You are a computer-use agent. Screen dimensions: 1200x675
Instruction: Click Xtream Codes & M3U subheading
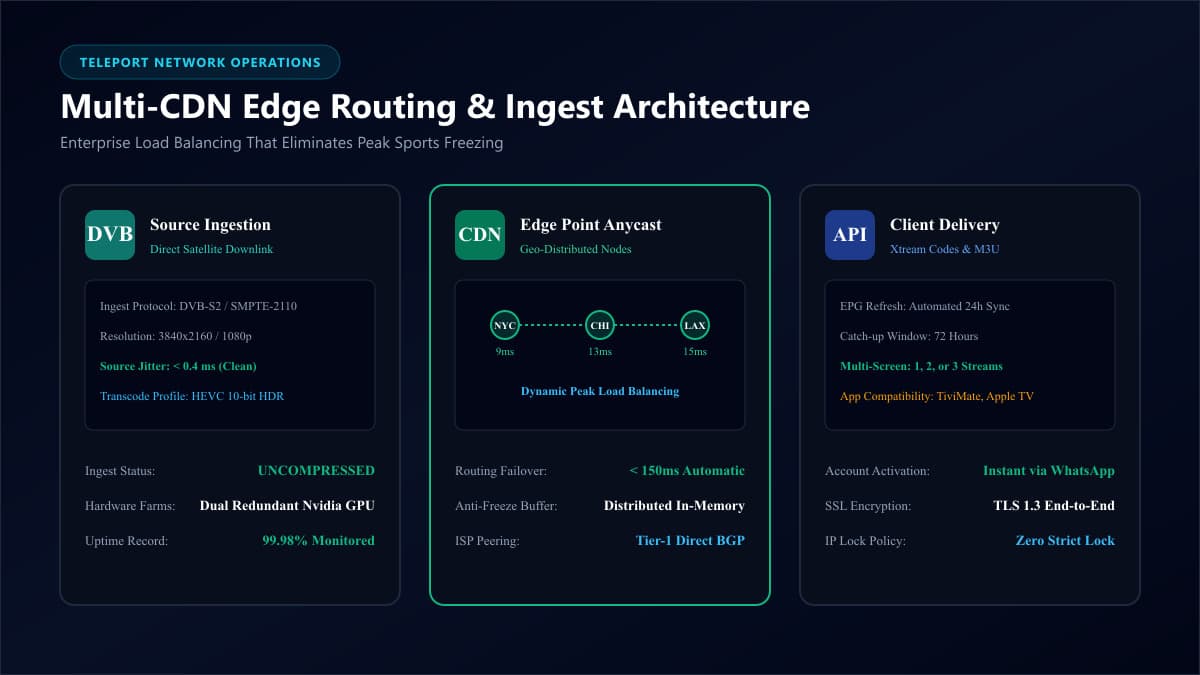(x=944, y=249)
